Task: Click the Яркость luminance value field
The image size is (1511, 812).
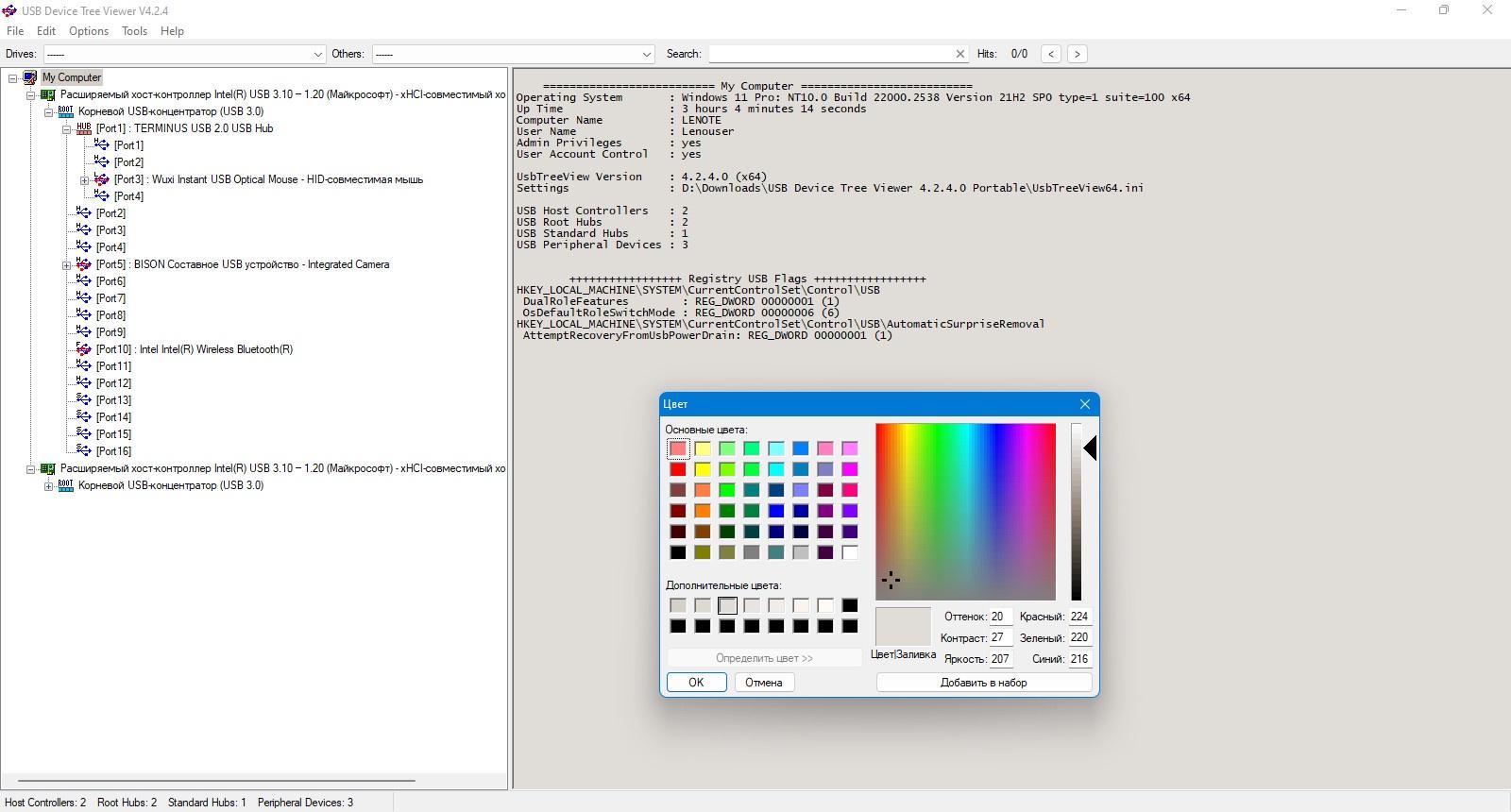Action: [1001, 659]
